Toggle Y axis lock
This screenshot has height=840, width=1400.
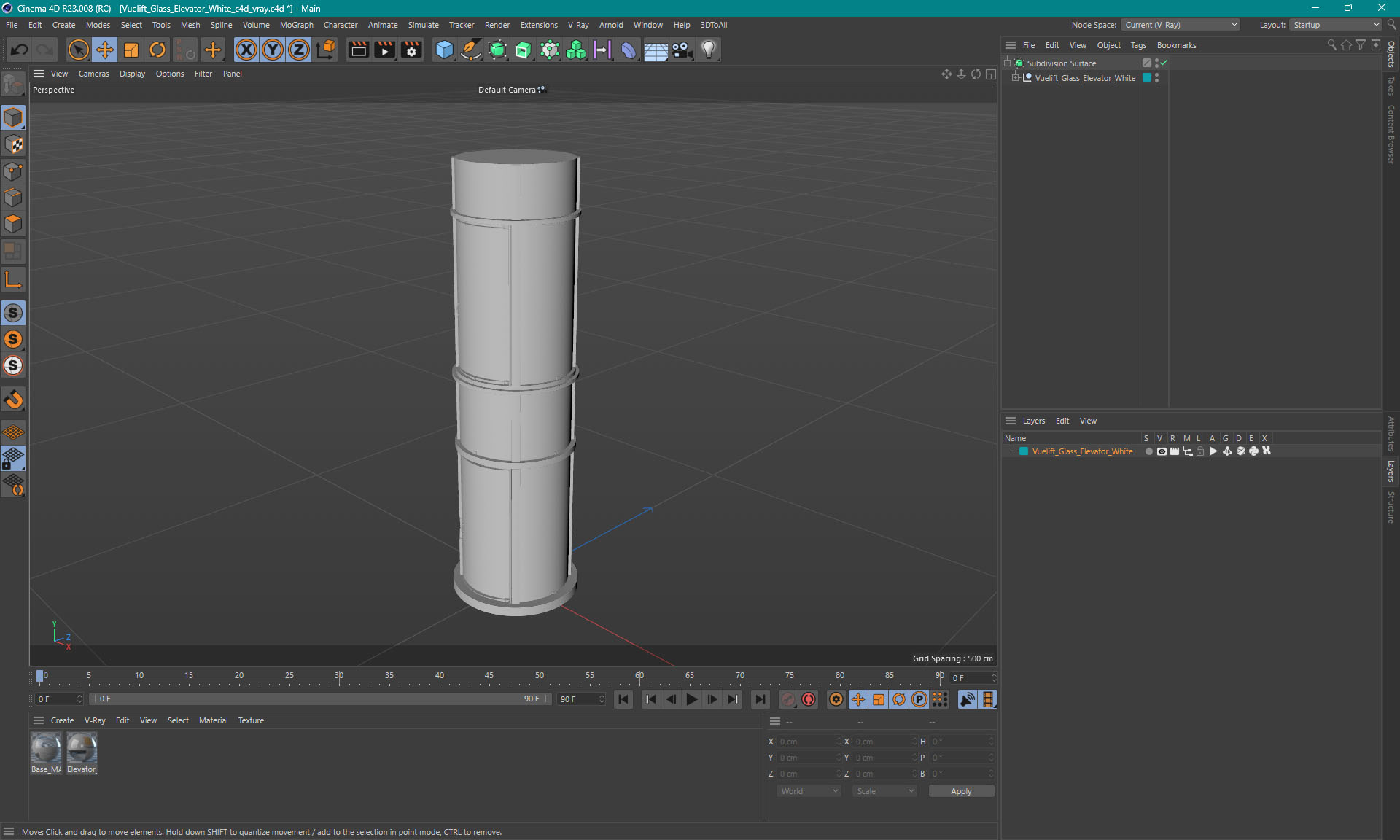[x=273, y=50]
